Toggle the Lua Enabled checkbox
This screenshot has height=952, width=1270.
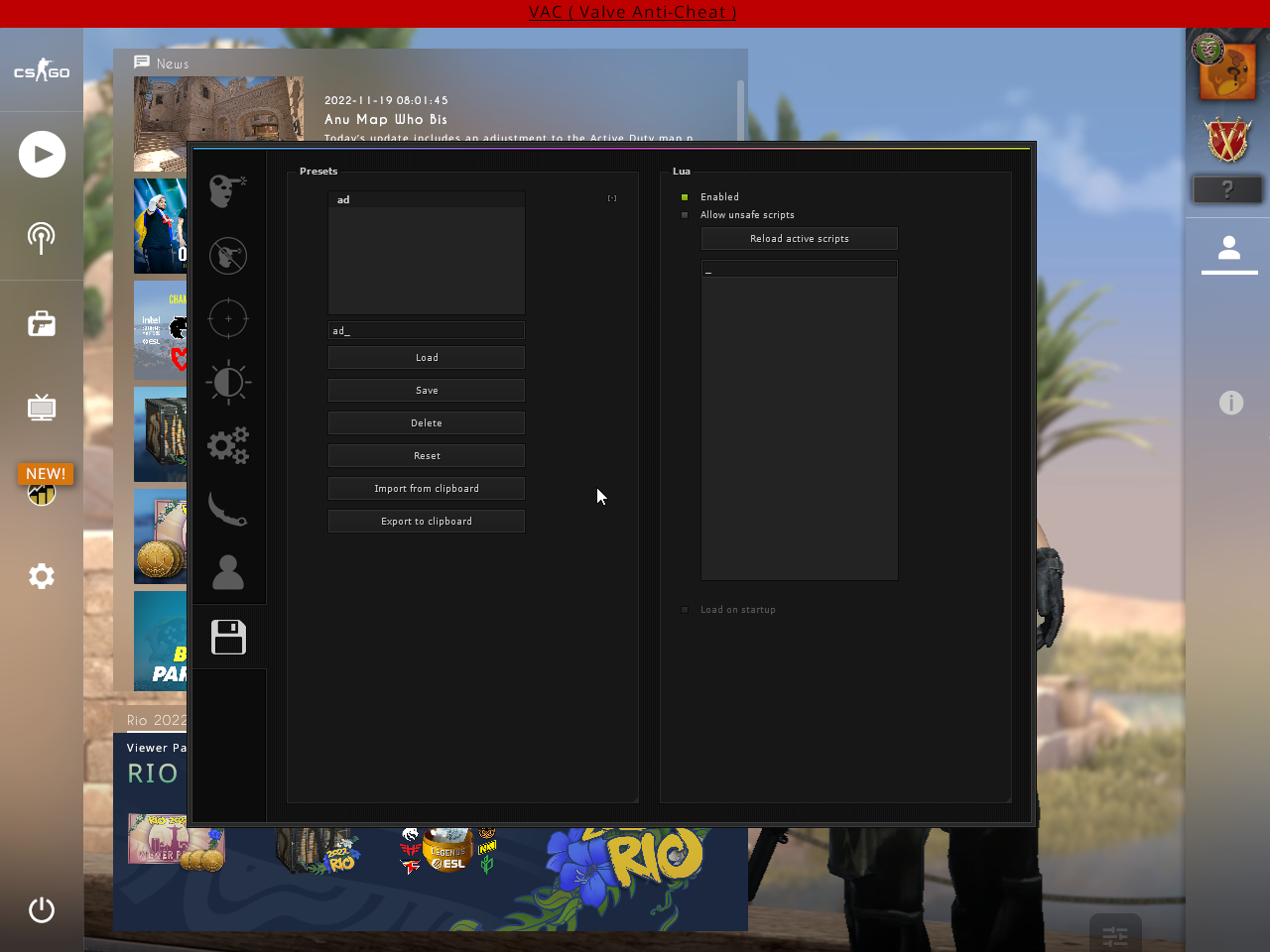[x=685, y=197]
